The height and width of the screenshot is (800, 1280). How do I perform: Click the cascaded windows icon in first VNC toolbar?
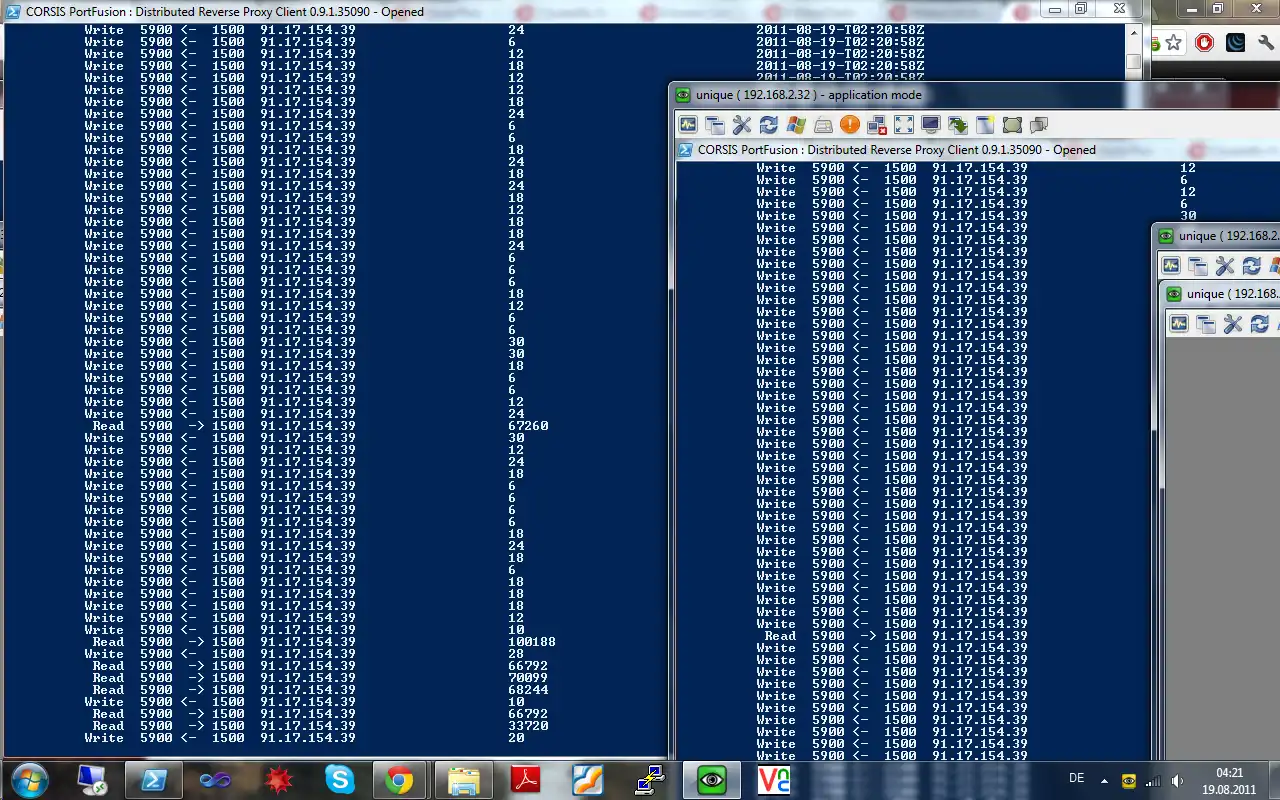(714, 125)
